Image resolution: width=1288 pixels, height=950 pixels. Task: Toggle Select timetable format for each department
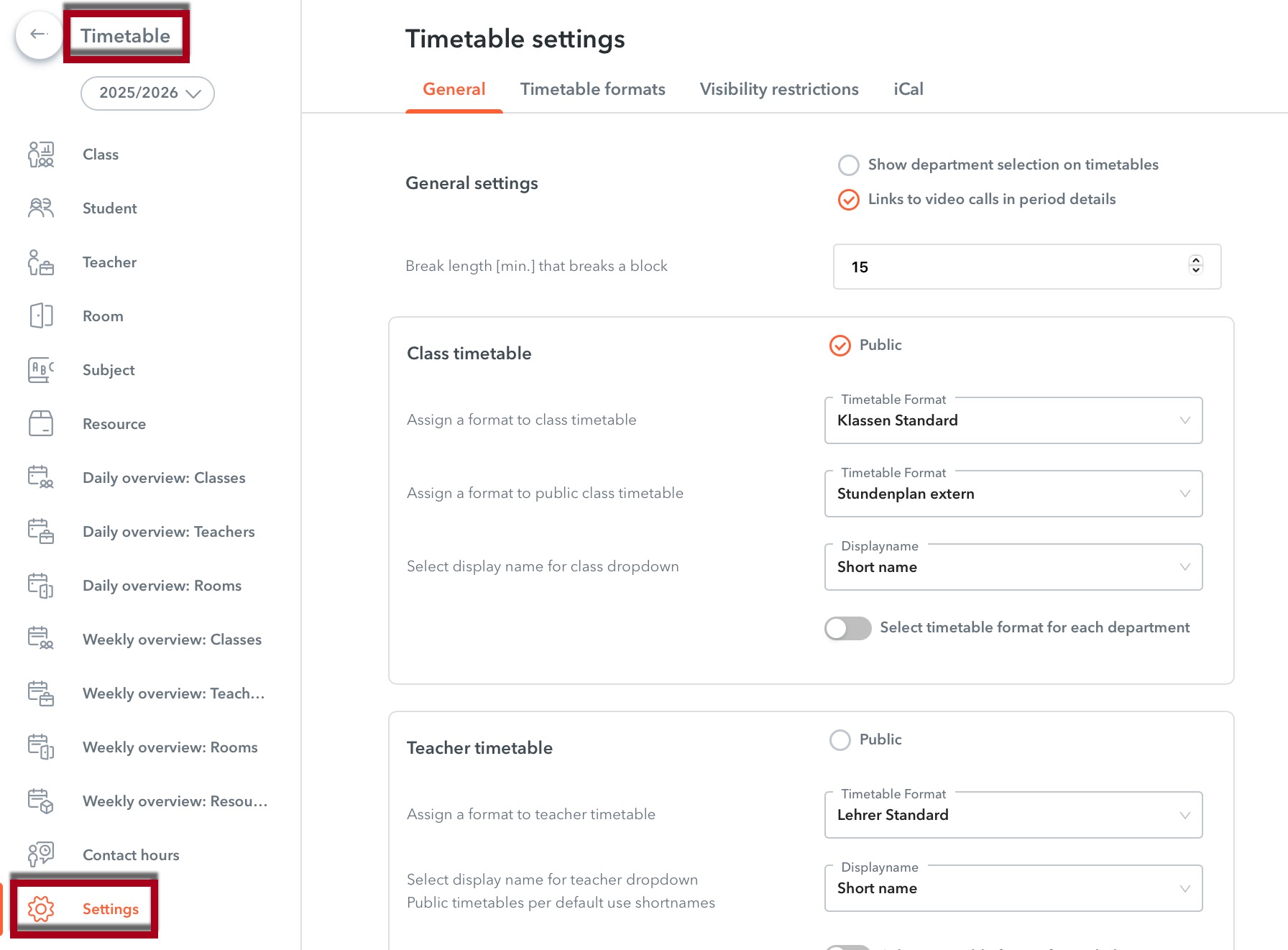[848, 628]
